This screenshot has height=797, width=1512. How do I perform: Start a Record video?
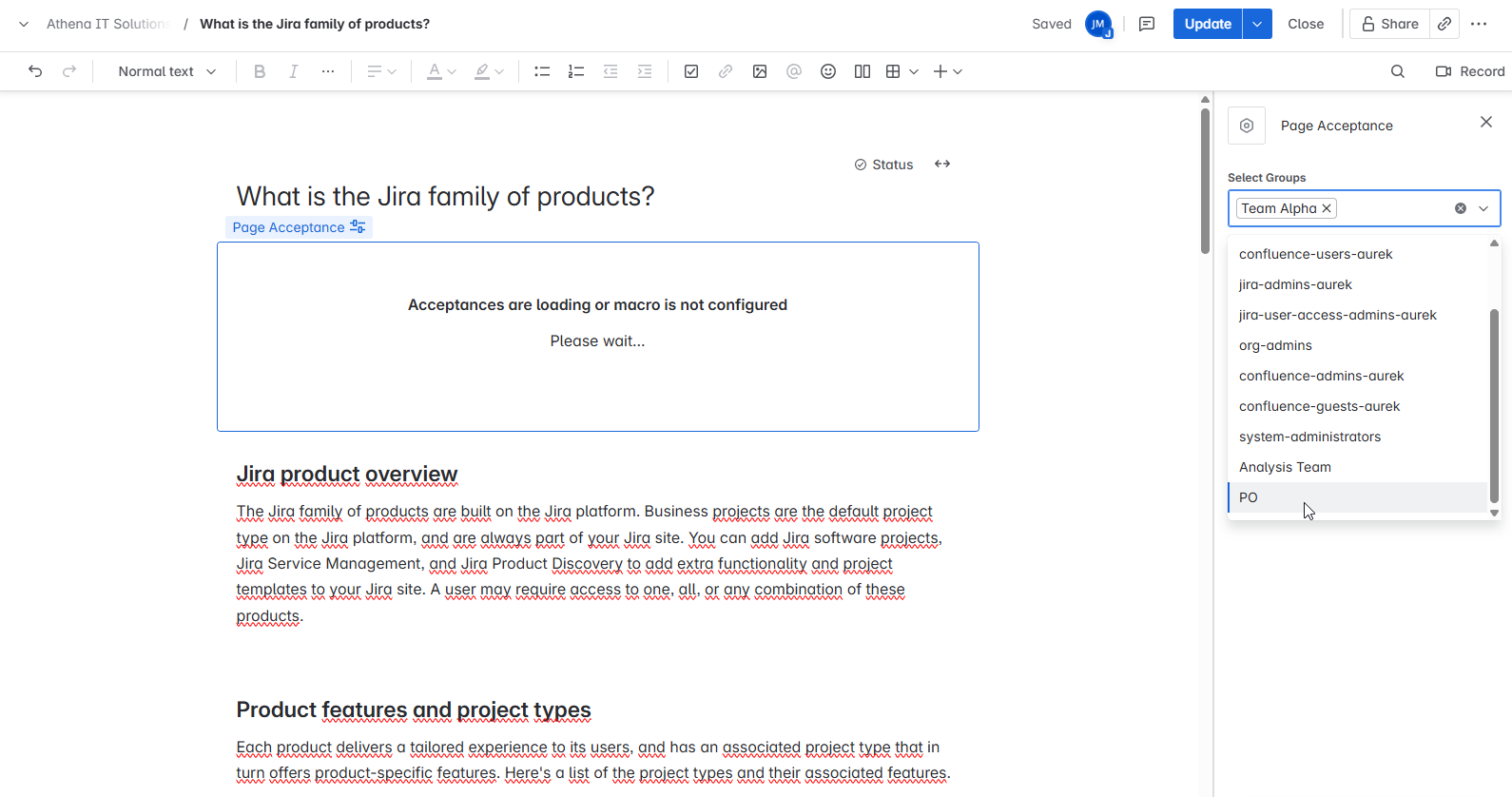tap(1470, 71)
